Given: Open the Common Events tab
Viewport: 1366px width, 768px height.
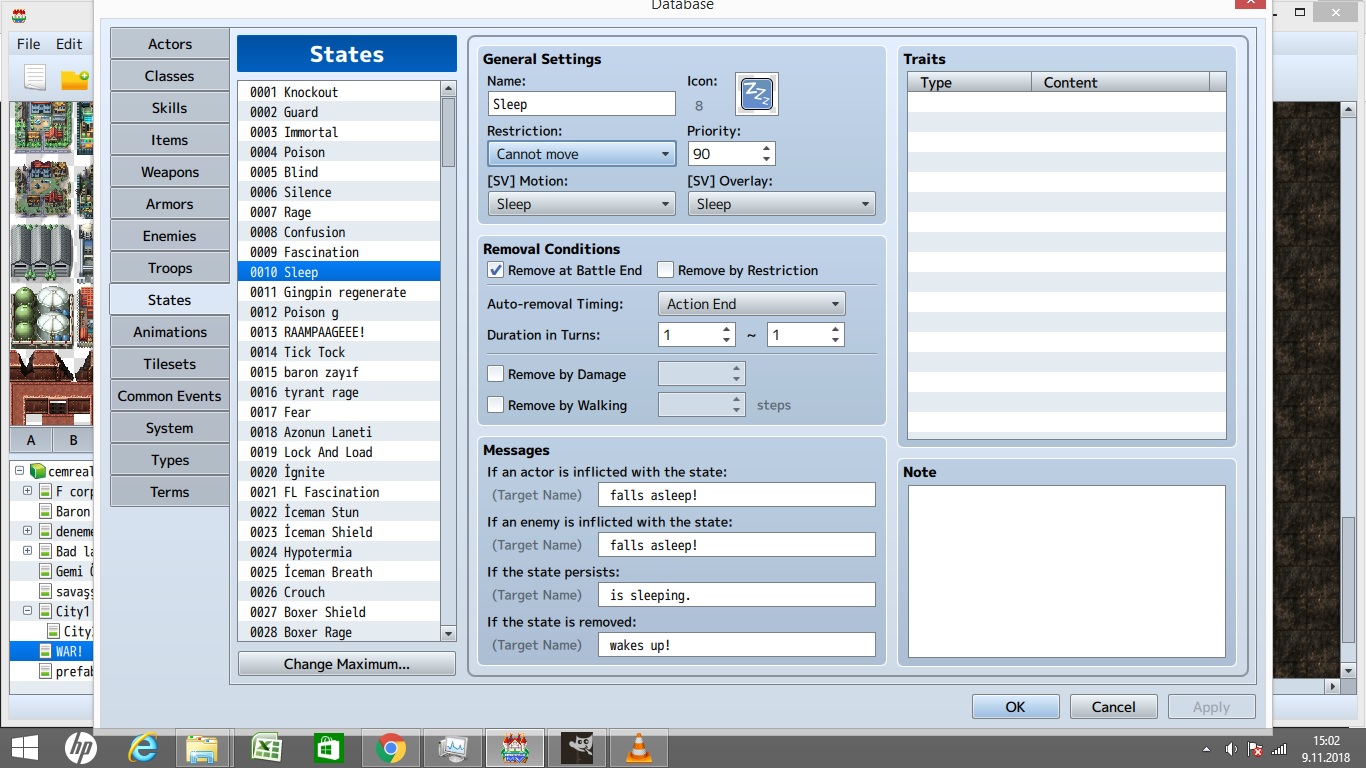Looking at the screenshot, I should tap(169, 396).
